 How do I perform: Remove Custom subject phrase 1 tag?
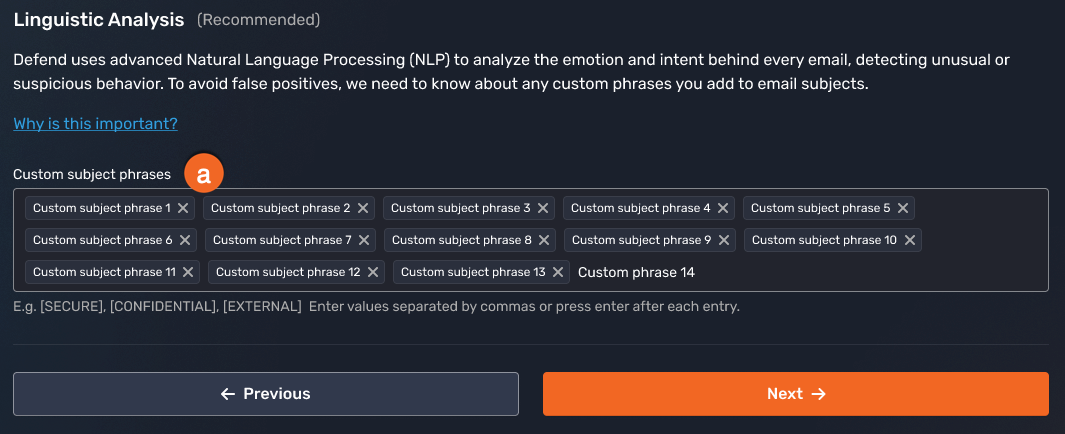coord(183,208)
